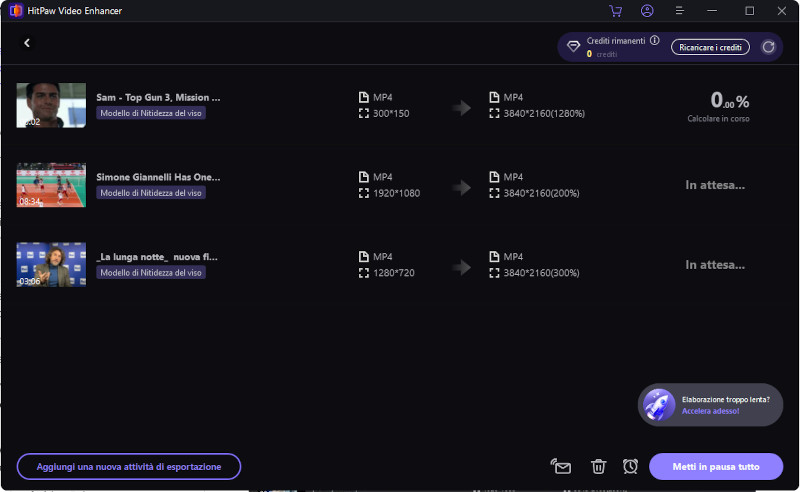This screenshot has width=800, height=492.
Task: Open the alarm clock schedule icon
Action: [x=630, y=466]
